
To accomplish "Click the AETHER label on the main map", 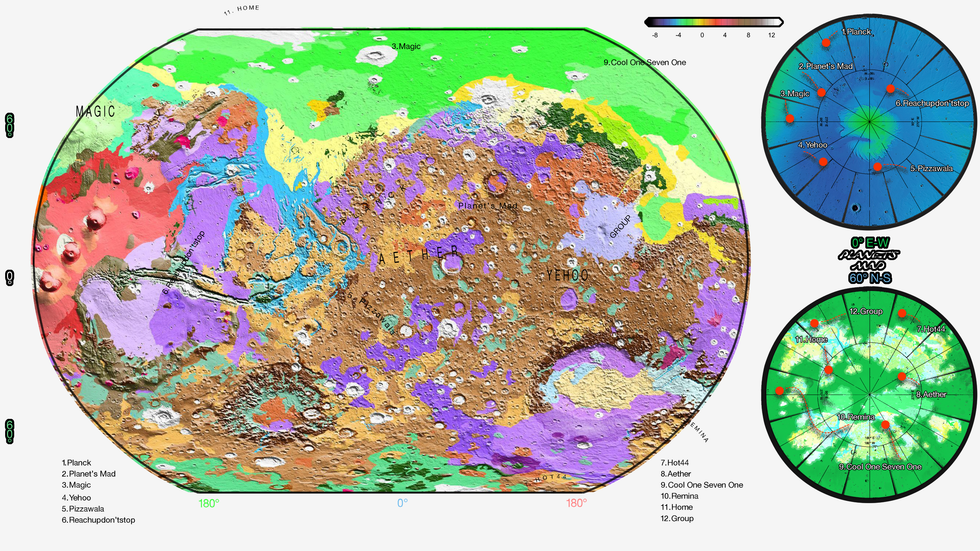I will point(420,257).
